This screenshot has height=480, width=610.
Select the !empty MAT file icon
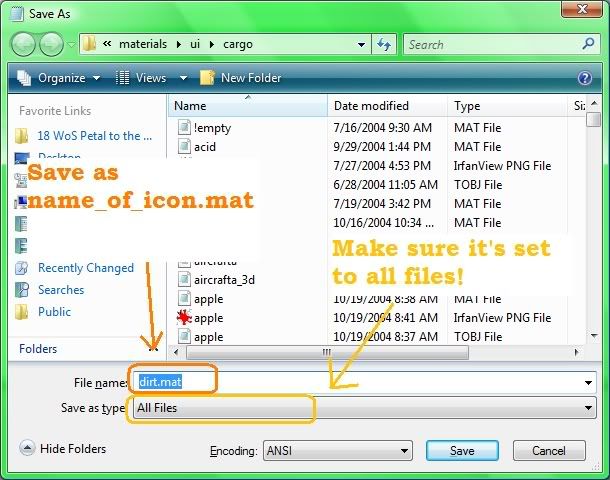(185, 128)
